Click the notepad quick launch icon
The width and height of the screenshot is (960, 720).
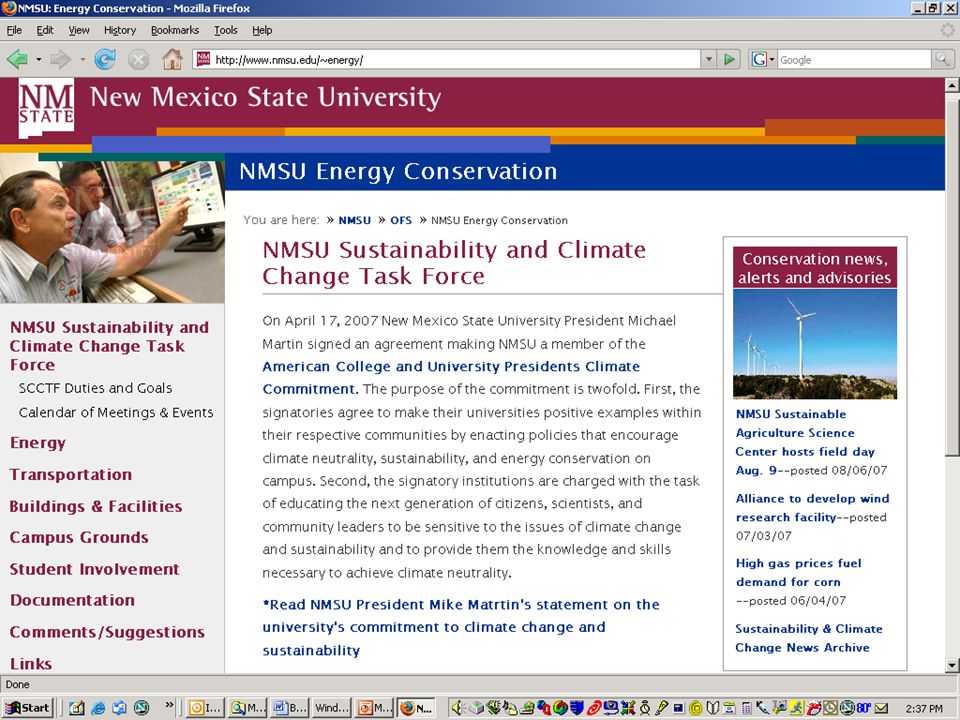point(77,708)
